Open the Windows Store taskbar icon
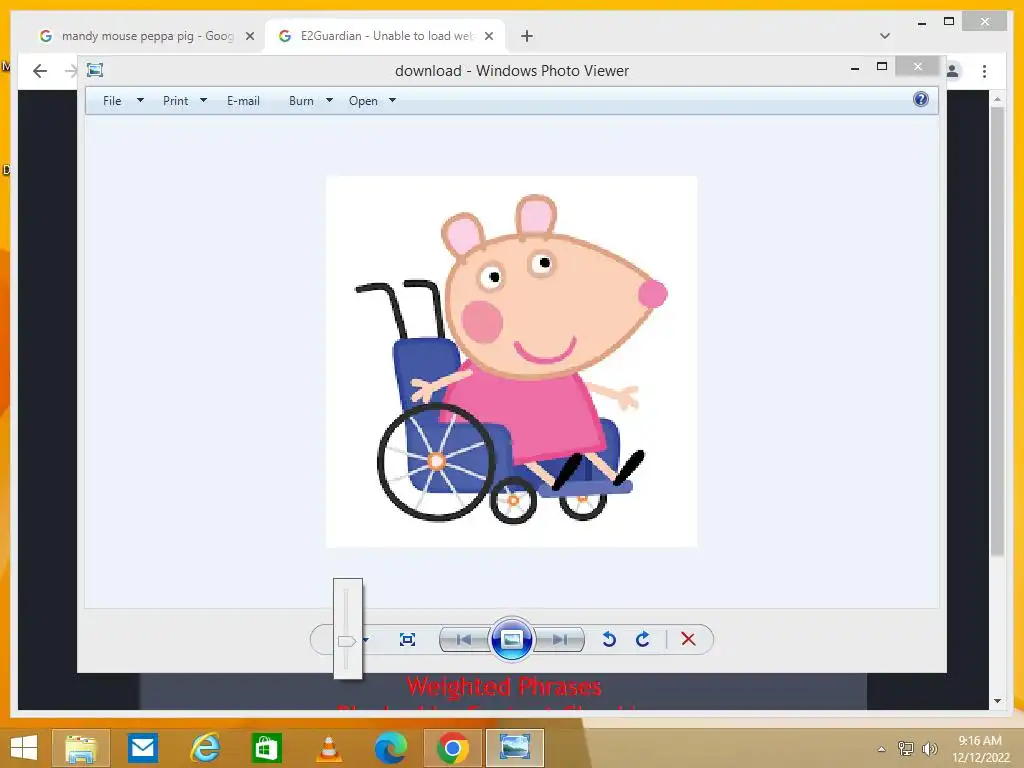The width and height of the screenshot is (1024, 768). (266, 748)
